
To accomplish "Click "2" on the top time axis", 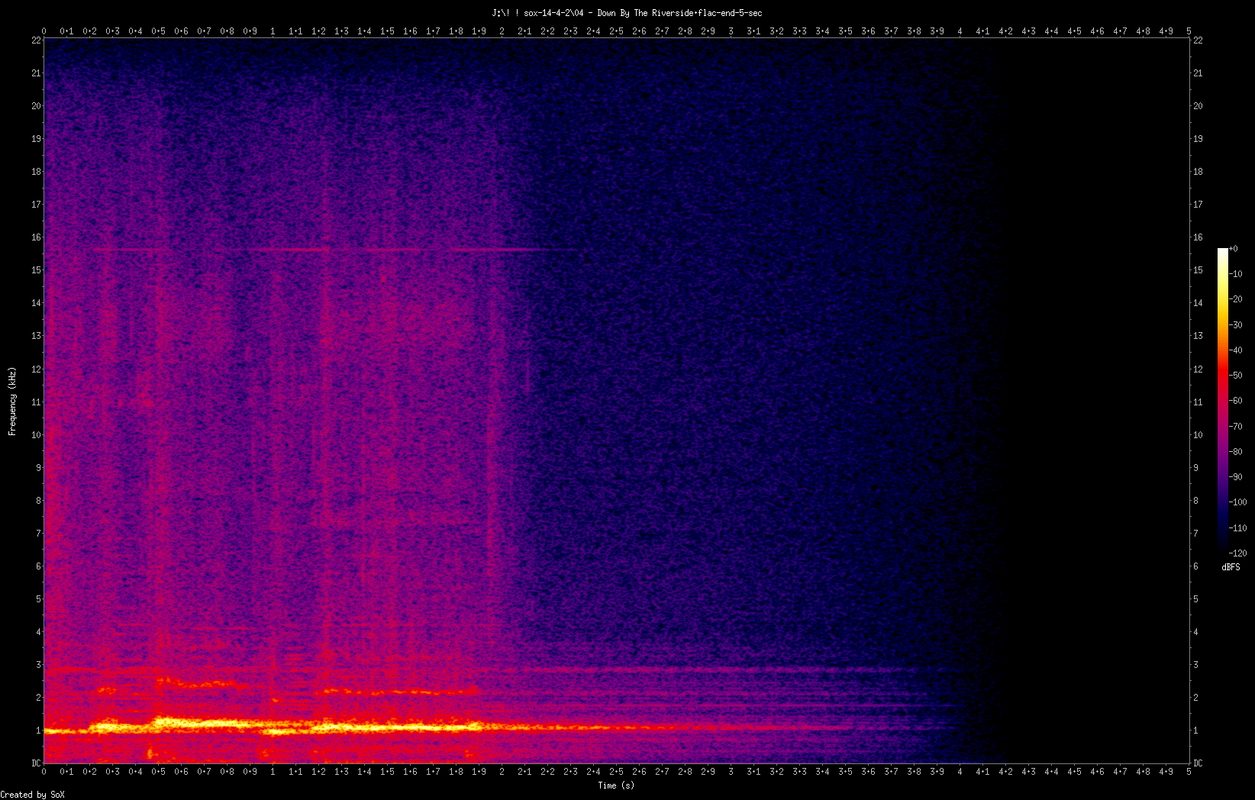I will 502,31.
